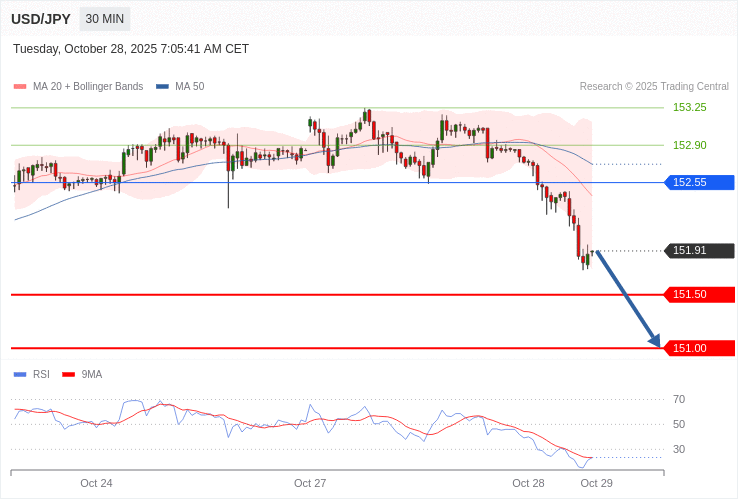Select the 151.00 red target tag
This screenshot has height=500, width=738.
699,348
